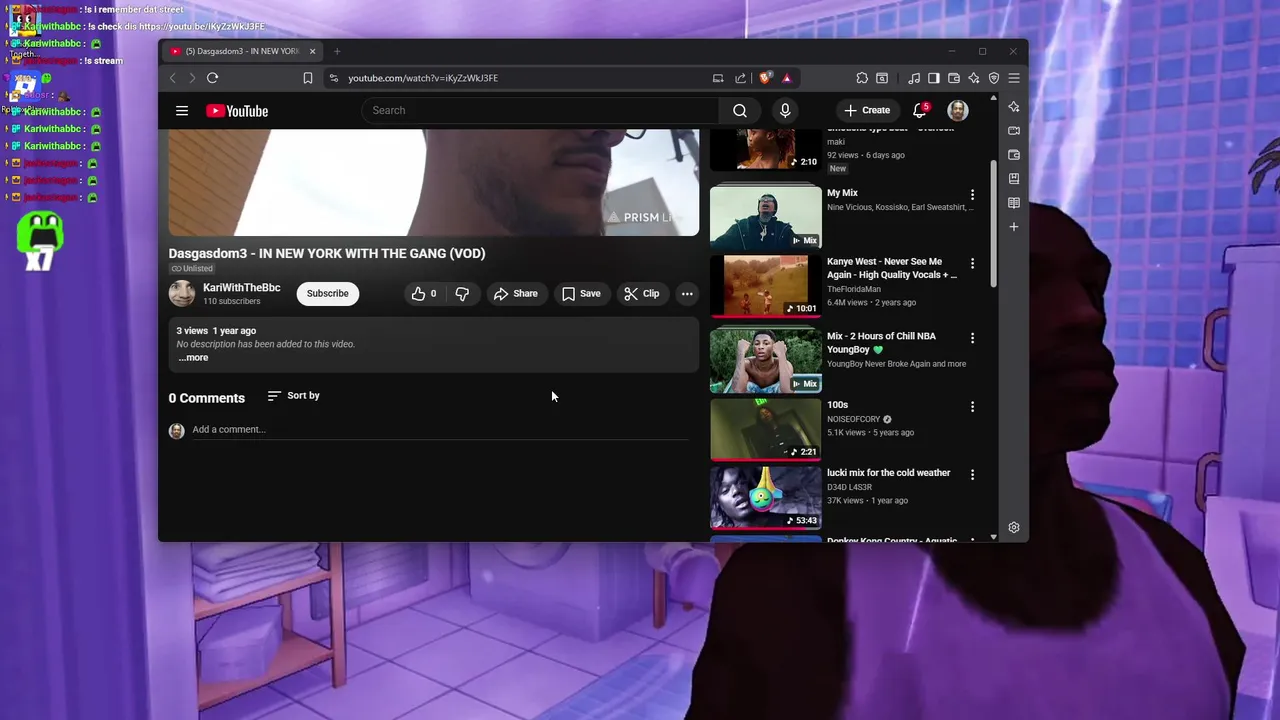Open the 100s video thumbnail
The height and width of the screenshot is (720, 1280).
[x=766, y=429]
